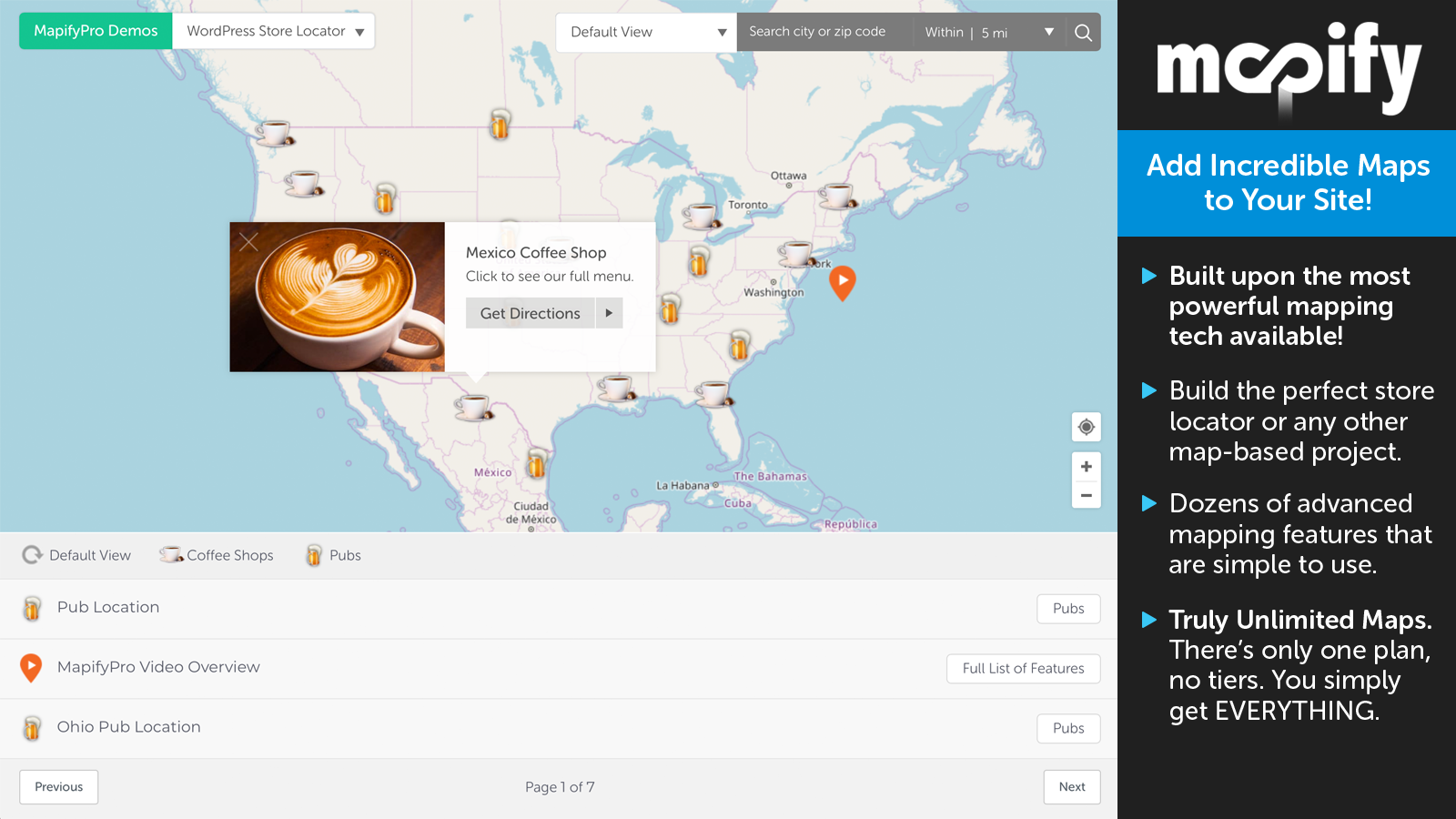Image resolution: width=1456 pixels, height=819 pixels.
Task: Click the Mexico Coffee Shop title
Action: point(536,253)
